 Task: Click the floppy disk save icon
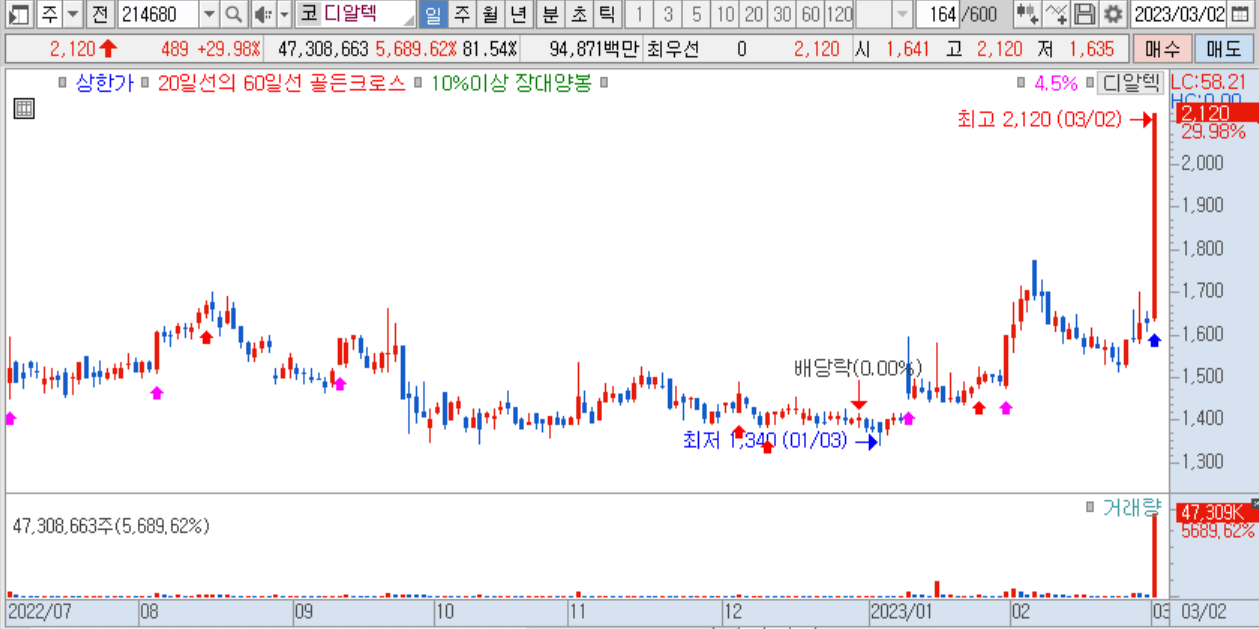coord(1084,14)
